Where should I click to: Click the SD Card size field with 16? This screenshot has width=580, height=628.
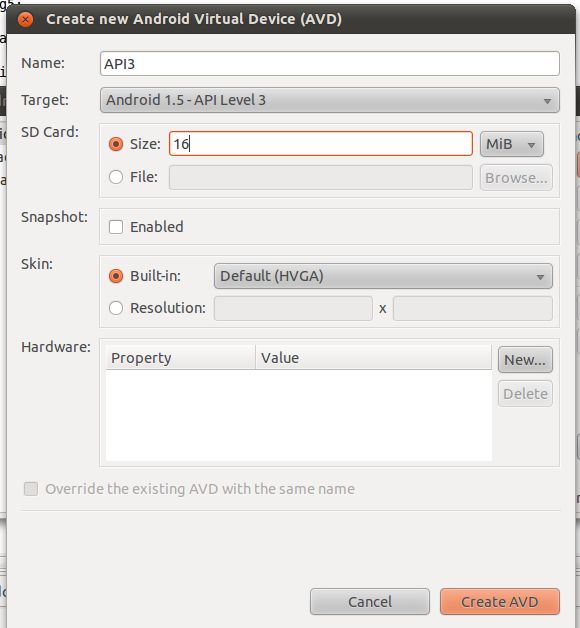(x=321, y=143)
